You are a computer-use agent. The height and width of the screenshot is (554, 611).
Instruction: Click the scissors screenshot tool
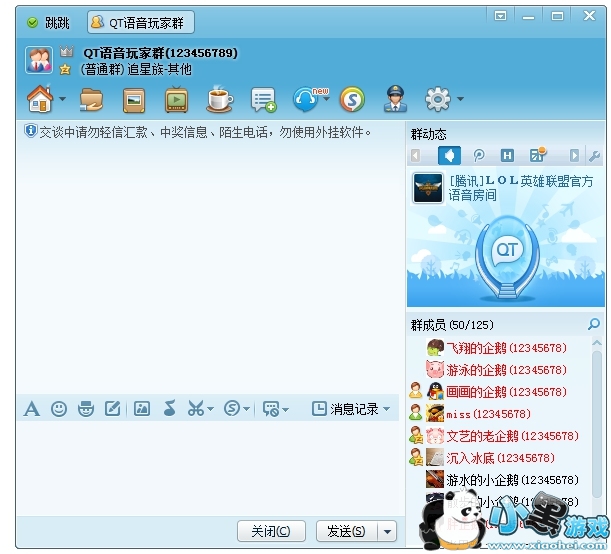(196, 409)
